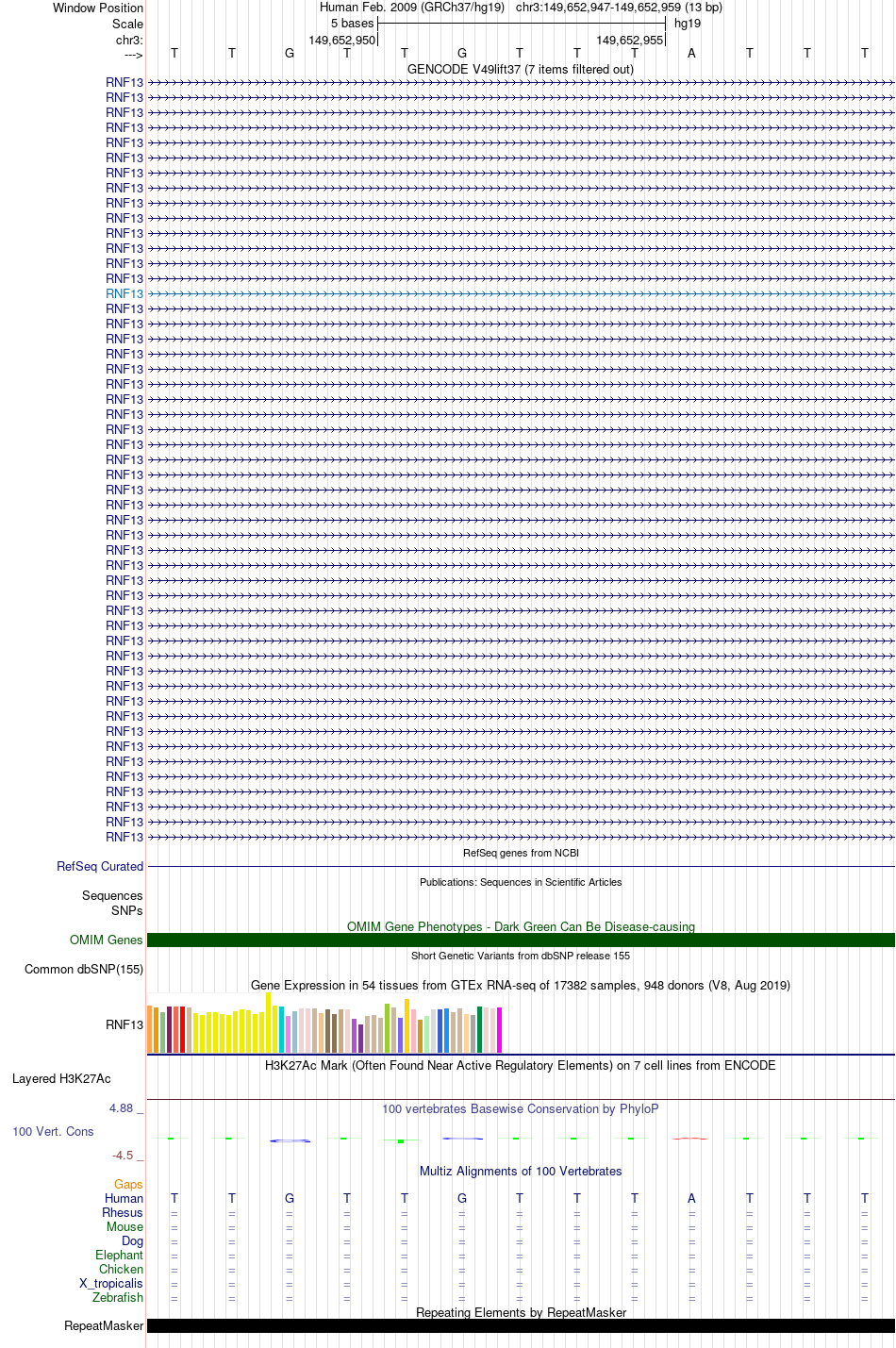Click the 100 Vert. Cons track label

(53, 1131)
